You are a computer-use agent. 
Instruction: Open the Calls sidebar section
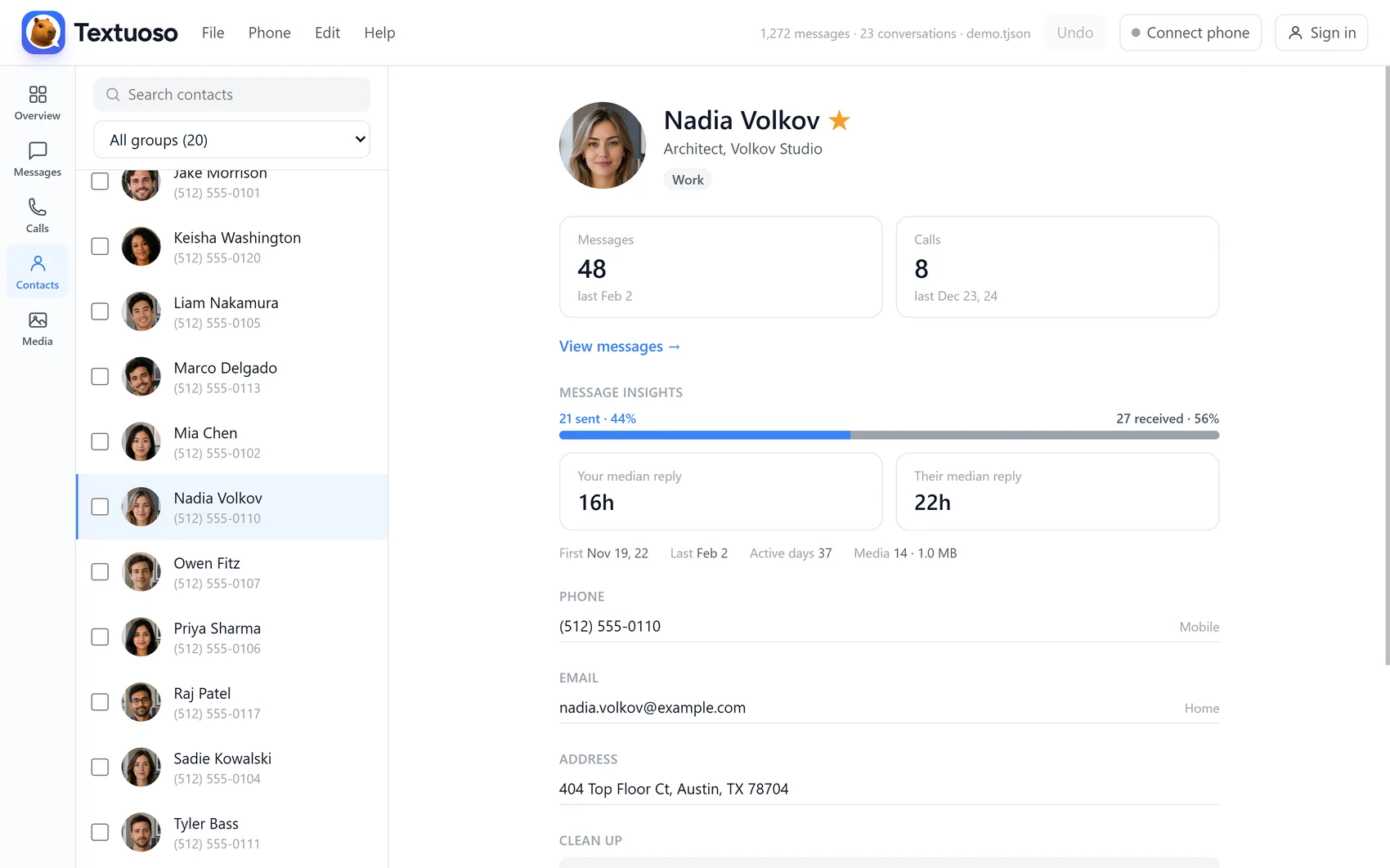click(38, 216)
